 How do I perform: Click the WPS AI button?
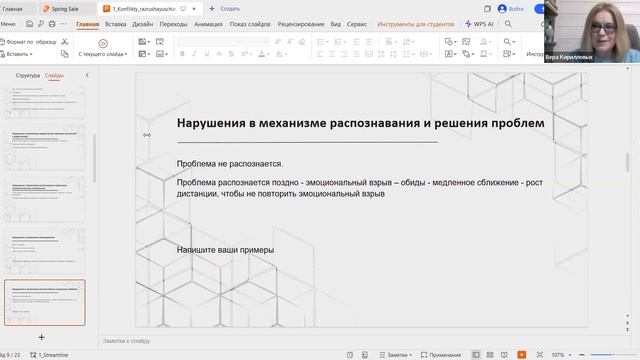point(480,24)
